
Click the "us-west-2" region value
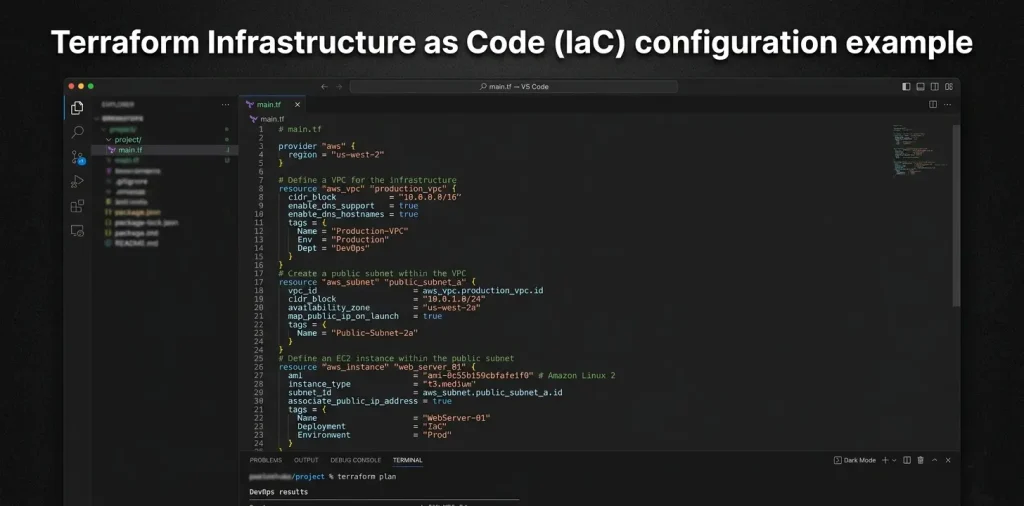[x=357, y=155]
